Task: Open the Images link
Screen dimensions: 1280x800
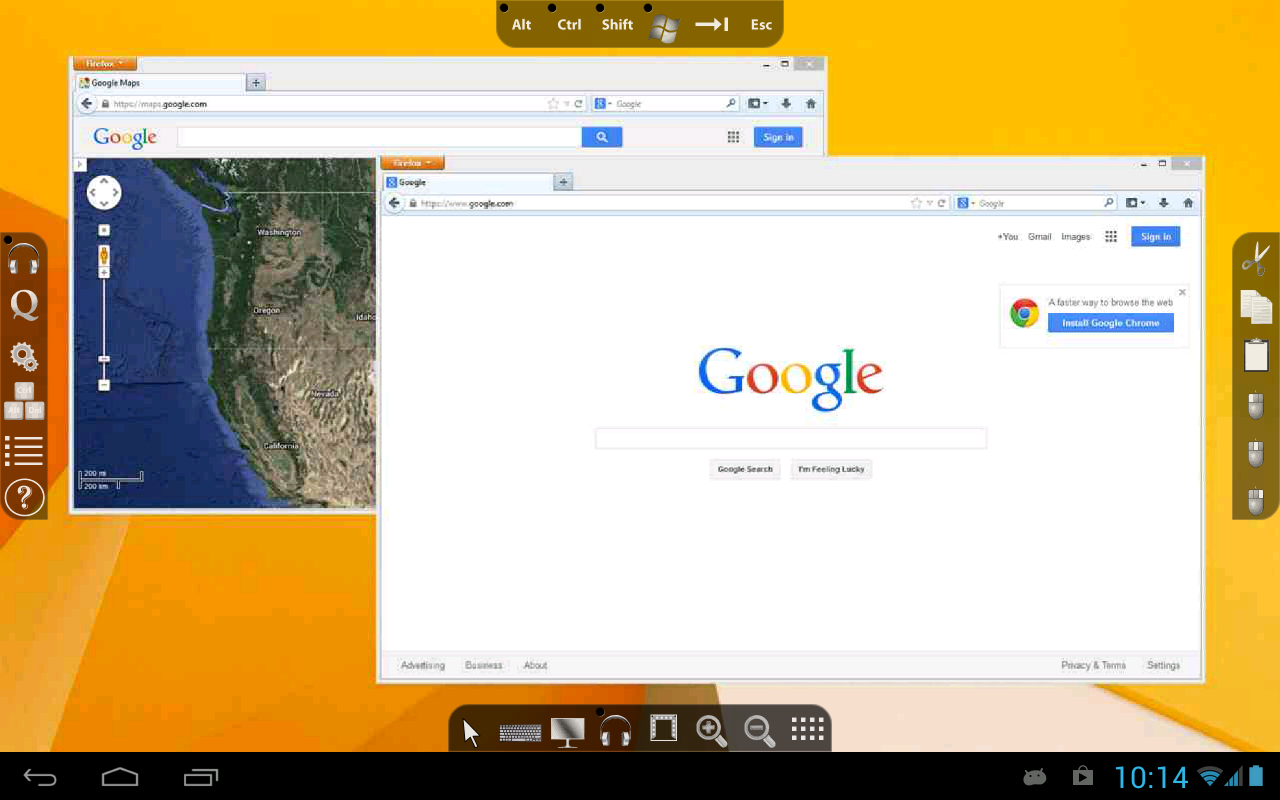Action: (x=1076, y=237)
